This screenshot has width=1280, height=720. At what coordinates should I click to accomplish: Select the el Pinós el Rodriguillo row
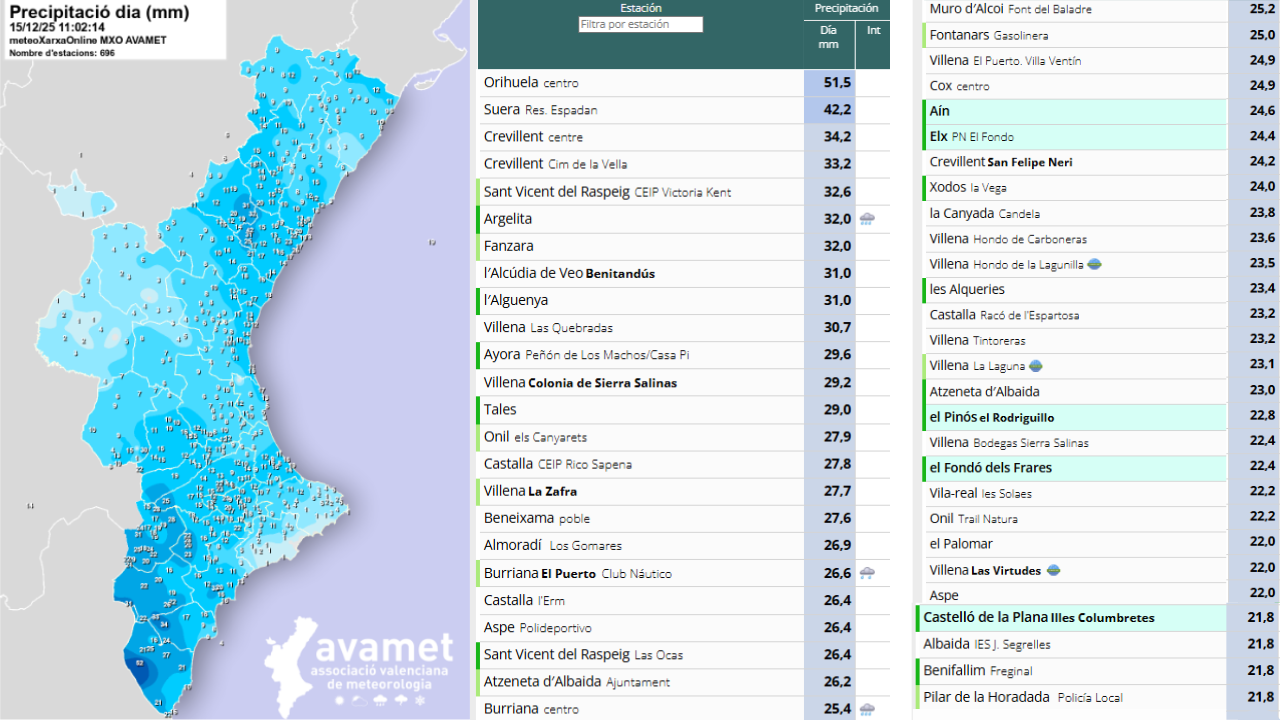pyautogui.click(x=991, y=417)
